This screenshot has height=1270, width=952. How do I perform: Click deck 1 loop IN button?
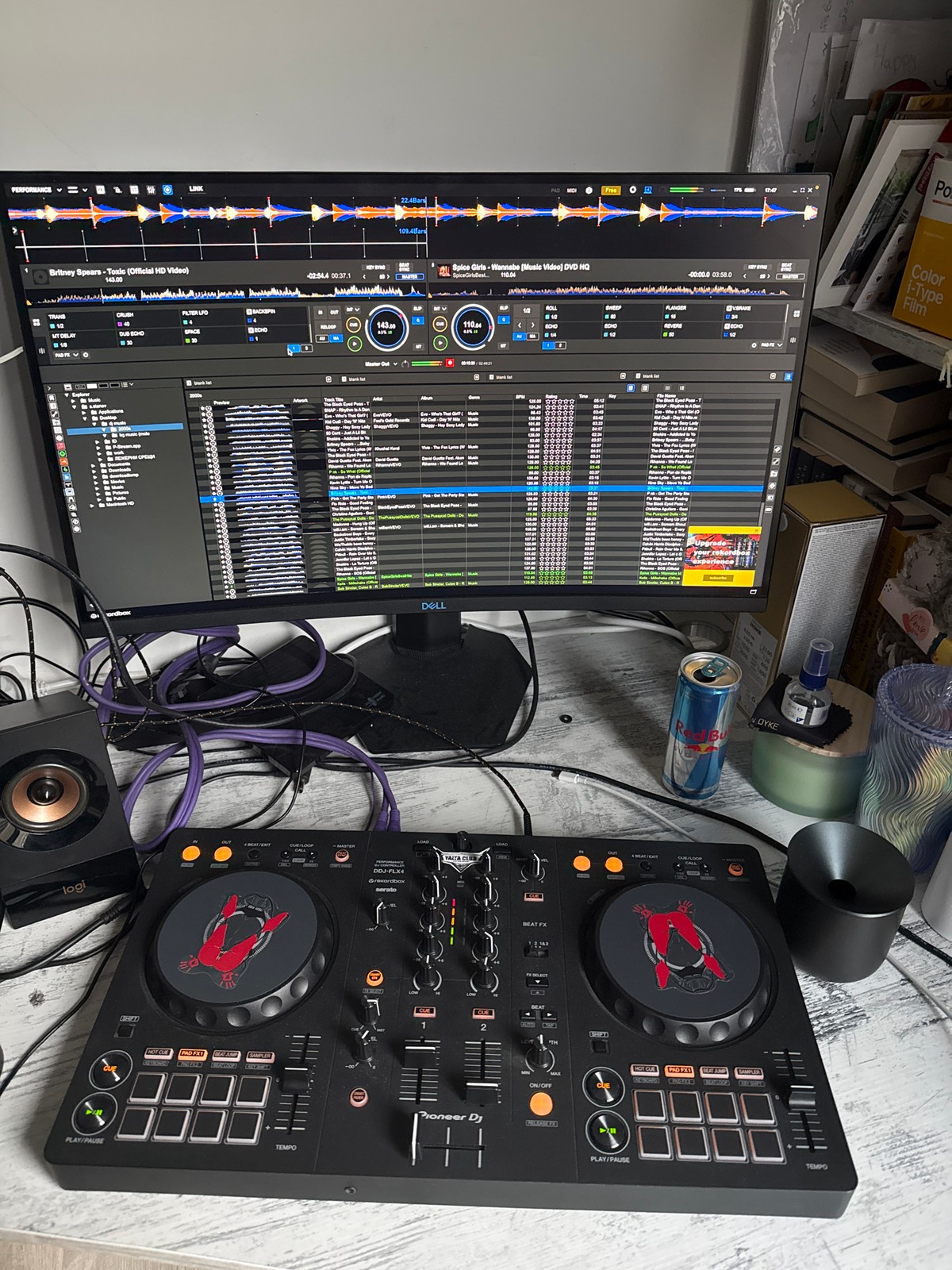(x=322, y=313)
